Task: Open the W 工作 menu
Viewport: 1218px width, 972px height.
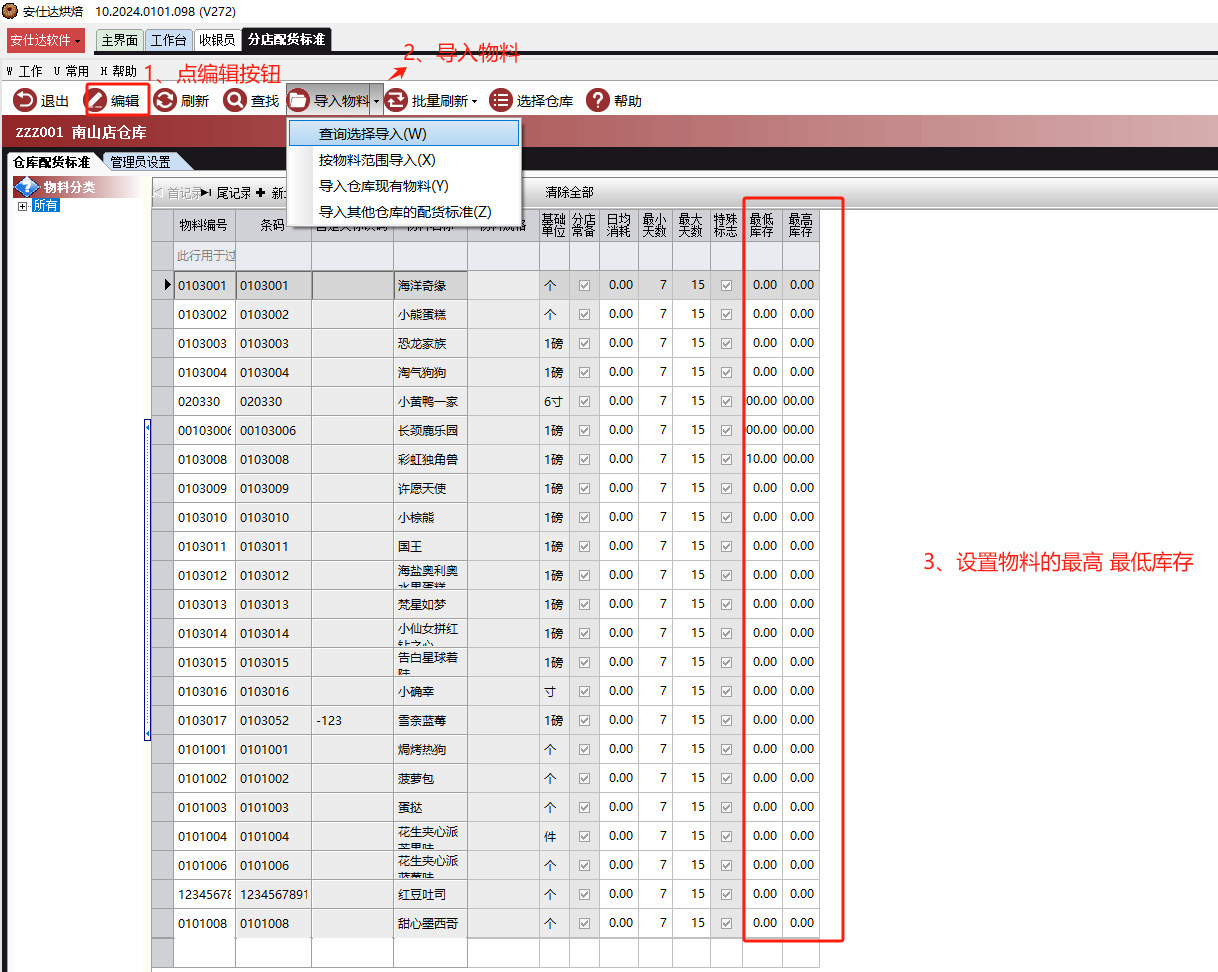Action: coord(25,72)
